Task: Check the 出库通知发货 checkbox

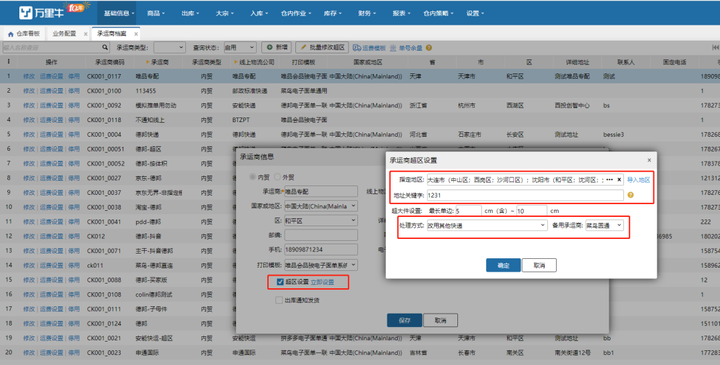Action: [x=279, y=300]
